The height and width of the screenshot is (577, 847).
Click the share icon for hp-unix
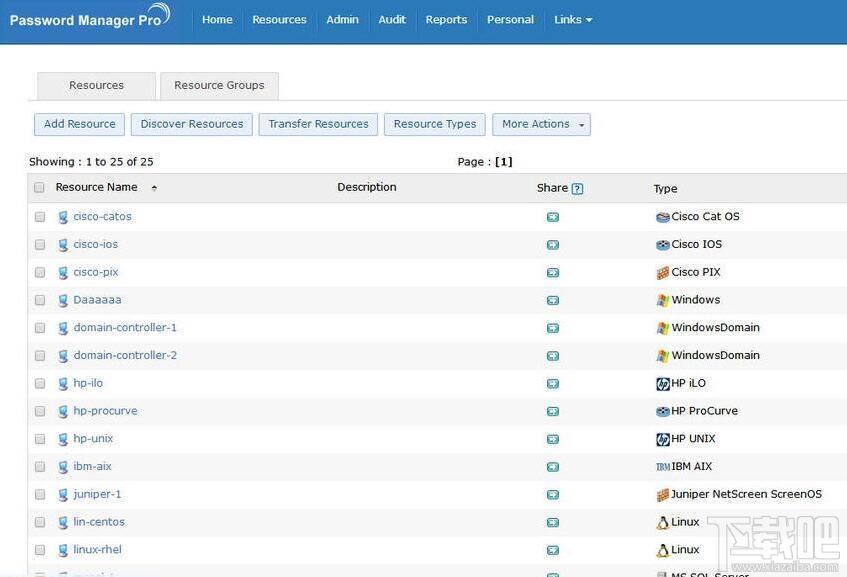click(553, 439)
